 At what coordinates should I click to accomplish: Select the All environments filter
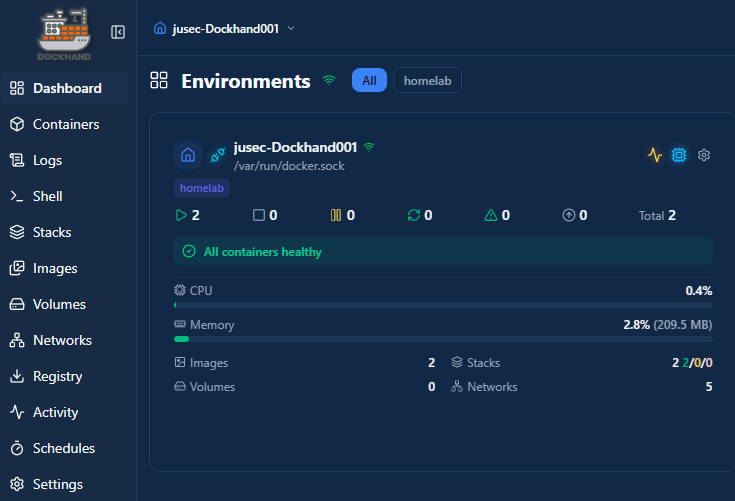369,81
